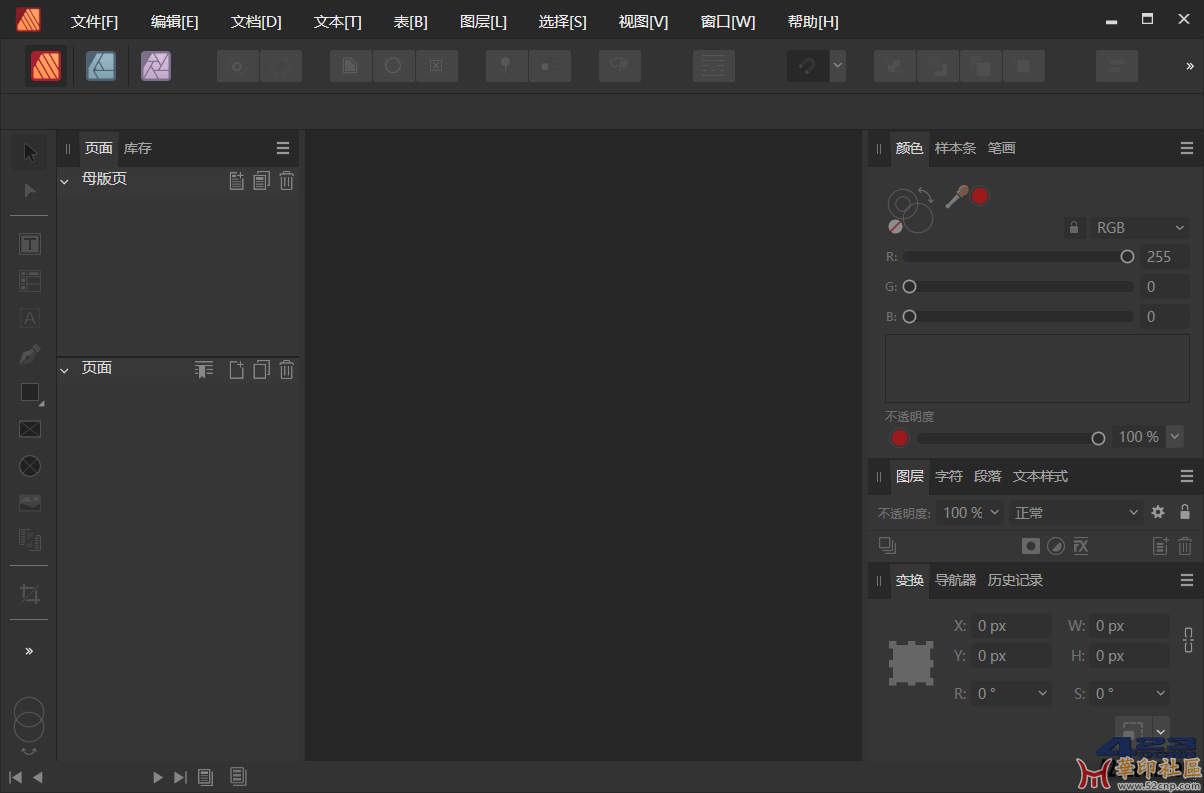Switch to the 历史记录 tab

click(x=1015, y=580)
